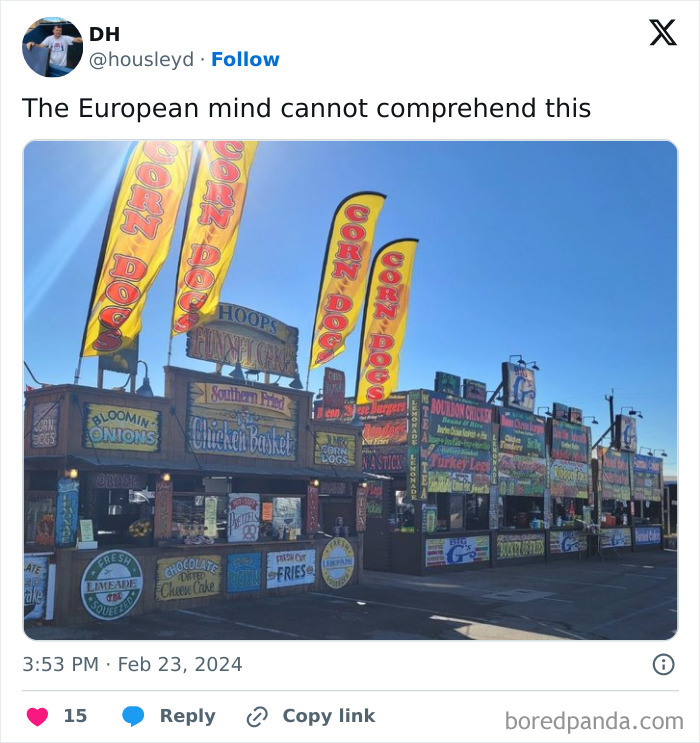Click the tweet text about European mind
This screenshot has width=700, height=743.
click(306, 109)
